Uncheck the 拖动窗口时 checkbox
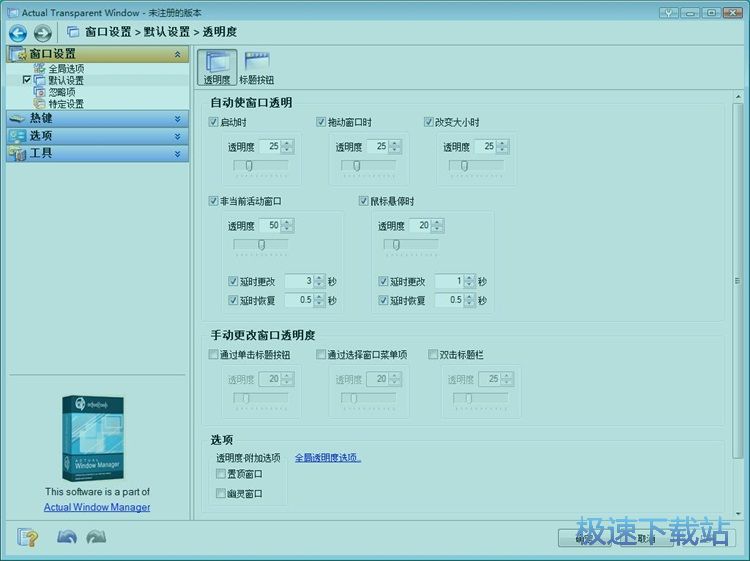The width and height of the screenshot is (750, 561). click(321, 122)
